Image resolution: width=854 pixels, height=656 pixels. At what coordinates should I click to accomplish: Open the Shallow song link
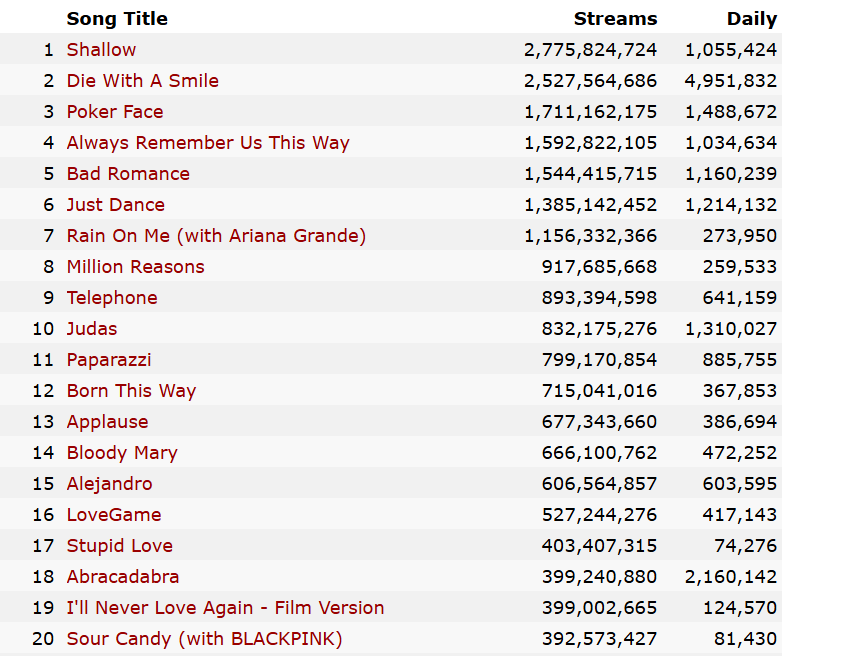(101, 50)
